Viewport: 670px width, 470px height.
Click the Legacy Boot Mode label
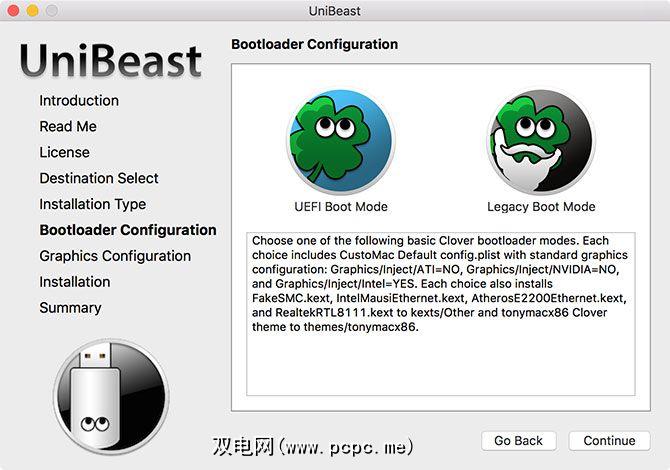pyautogui.click(x=541, y=207)
